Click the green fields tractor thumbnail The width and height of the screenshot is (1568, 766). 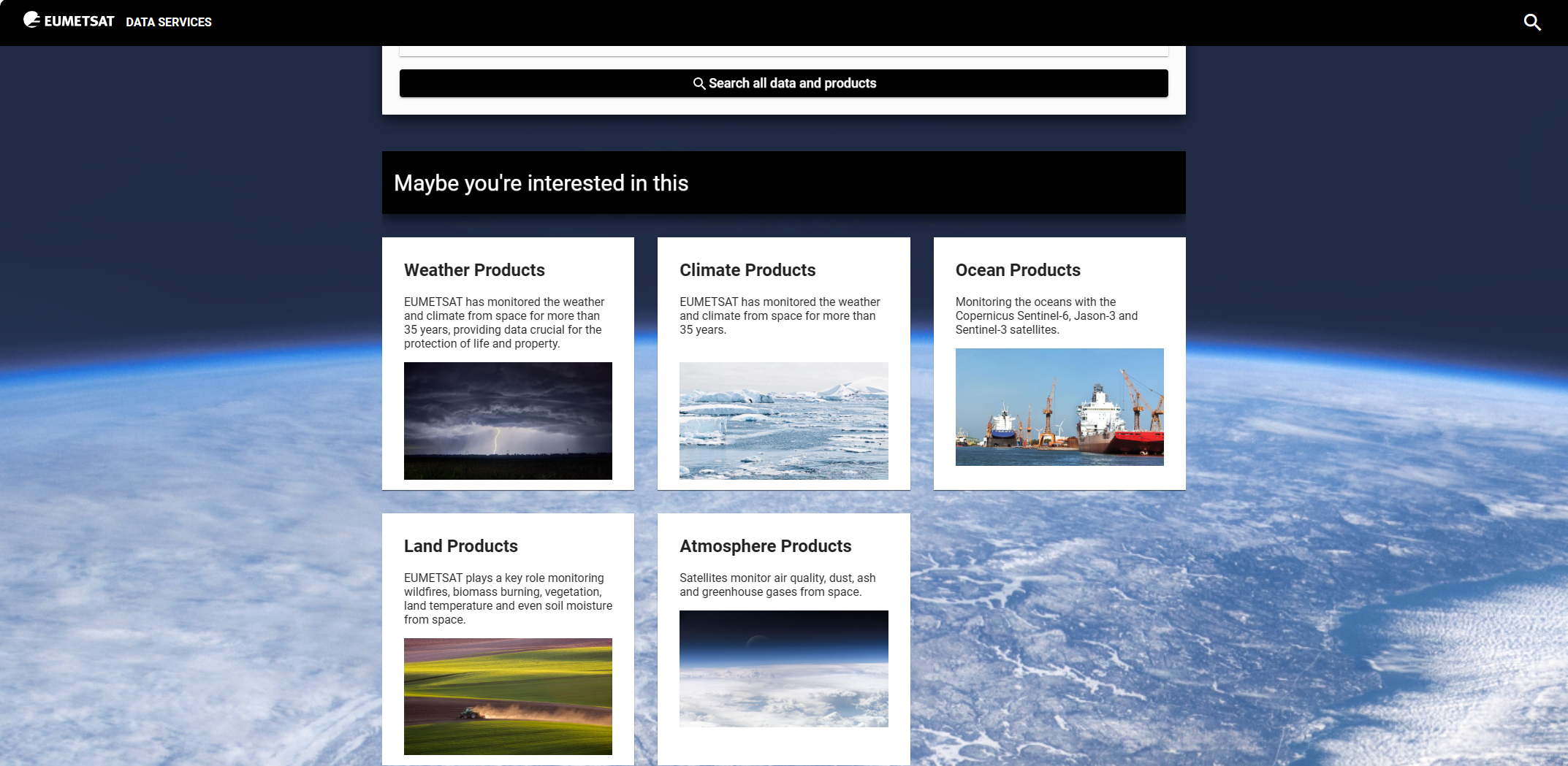508,697
